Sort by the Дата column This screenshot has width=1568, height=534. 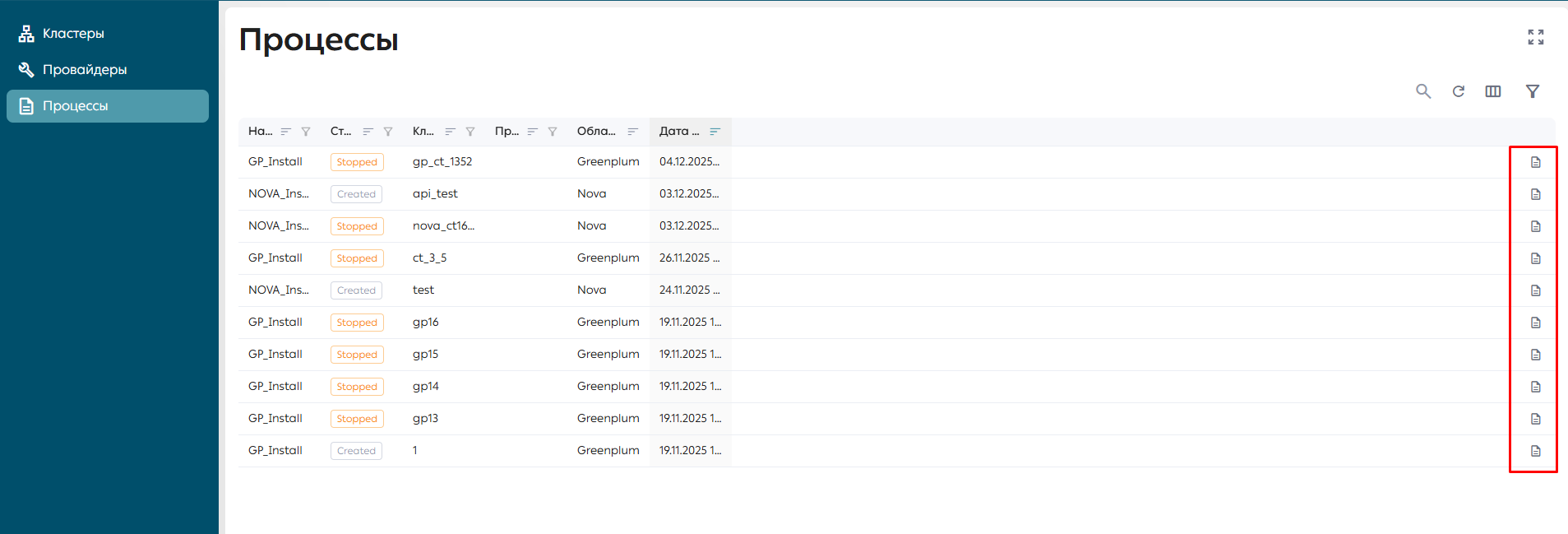pos(715,132)
